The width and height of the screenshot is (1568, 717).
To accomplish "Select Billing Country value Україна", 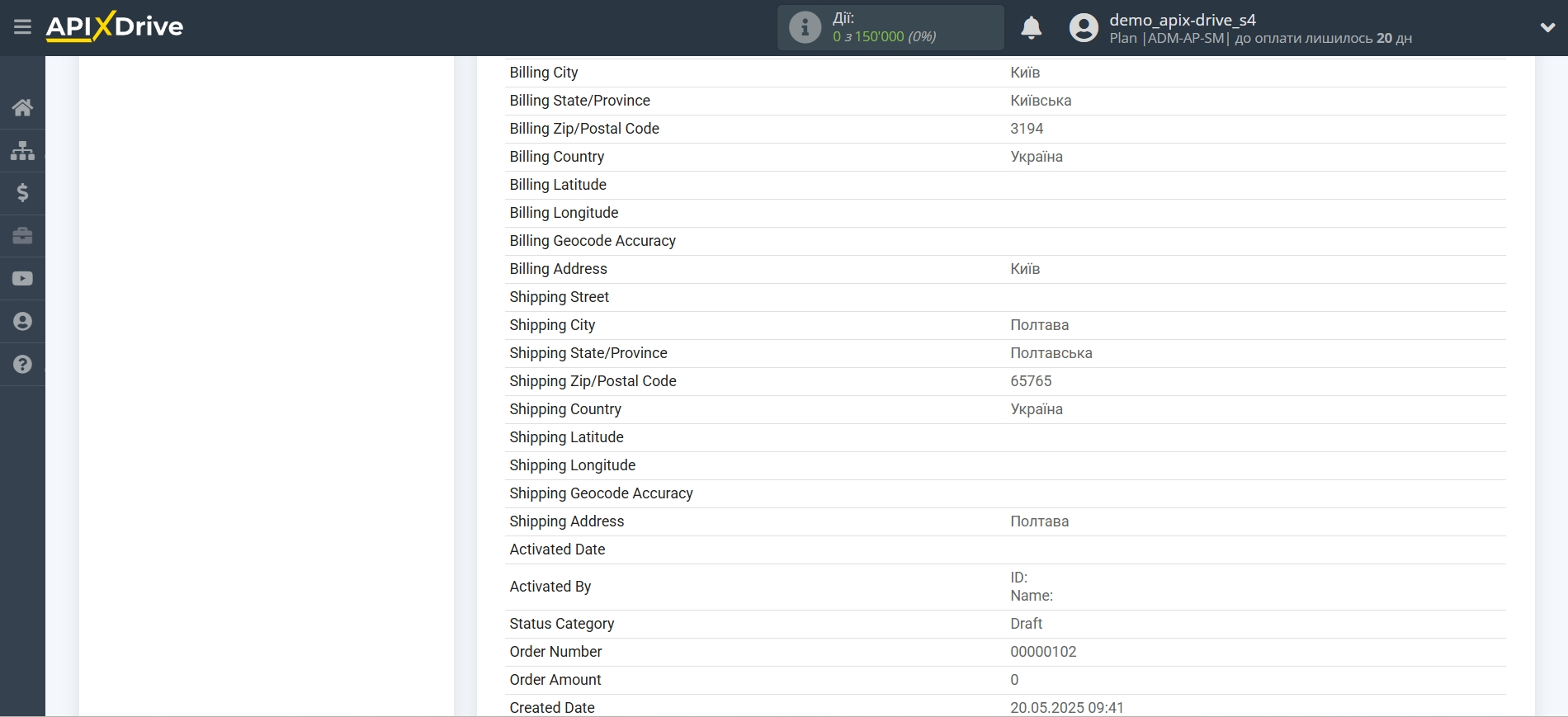I will pyautogui.click(x=1037, y=157).
